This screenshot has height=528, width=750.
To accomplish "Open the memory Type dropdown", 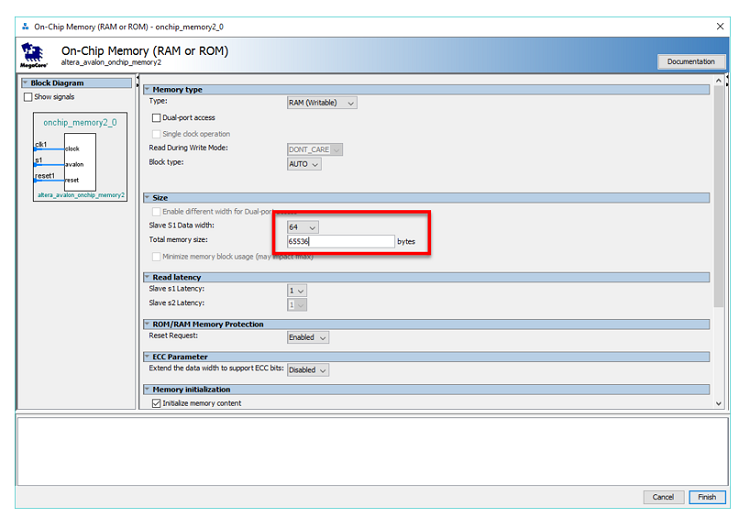I will tap(321, 102).
